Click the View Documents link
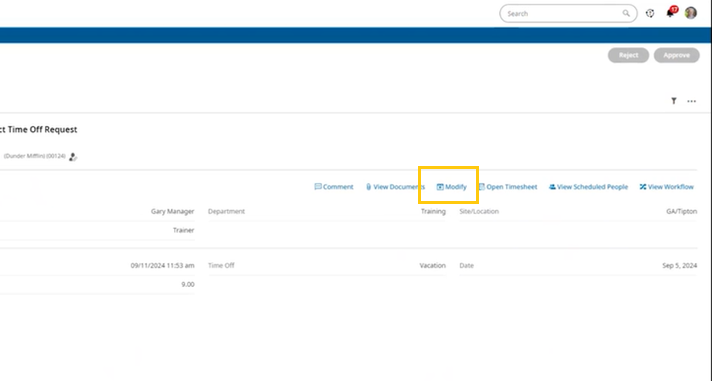The image size is (712, 381). 395,187
